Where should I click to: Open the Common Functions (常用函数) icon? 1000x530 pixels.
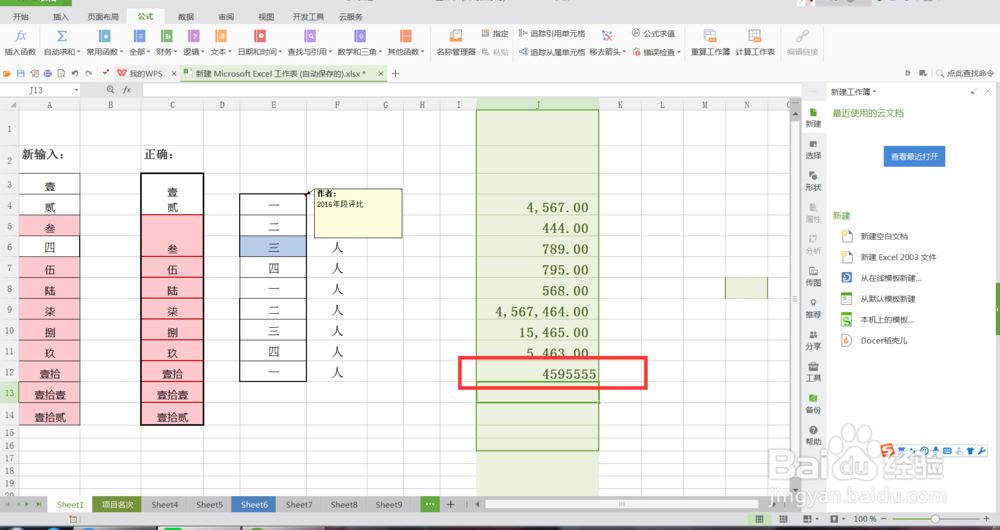[x=105, y=36]
